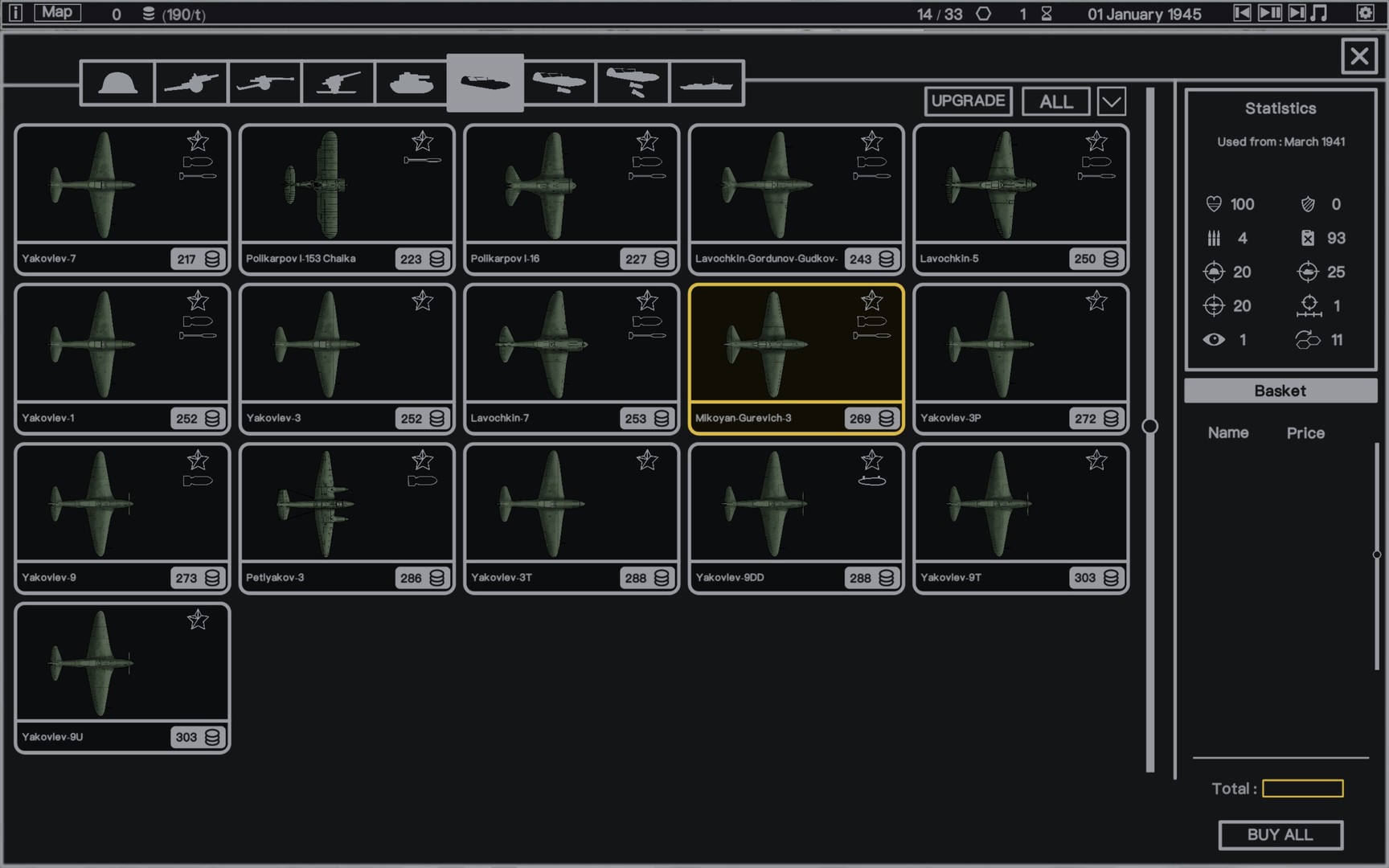Screen dimensions: 1389x868
Task: Toggle favorite star on Mikoyan-Gurevich-3
Action: tap(871, 301)
